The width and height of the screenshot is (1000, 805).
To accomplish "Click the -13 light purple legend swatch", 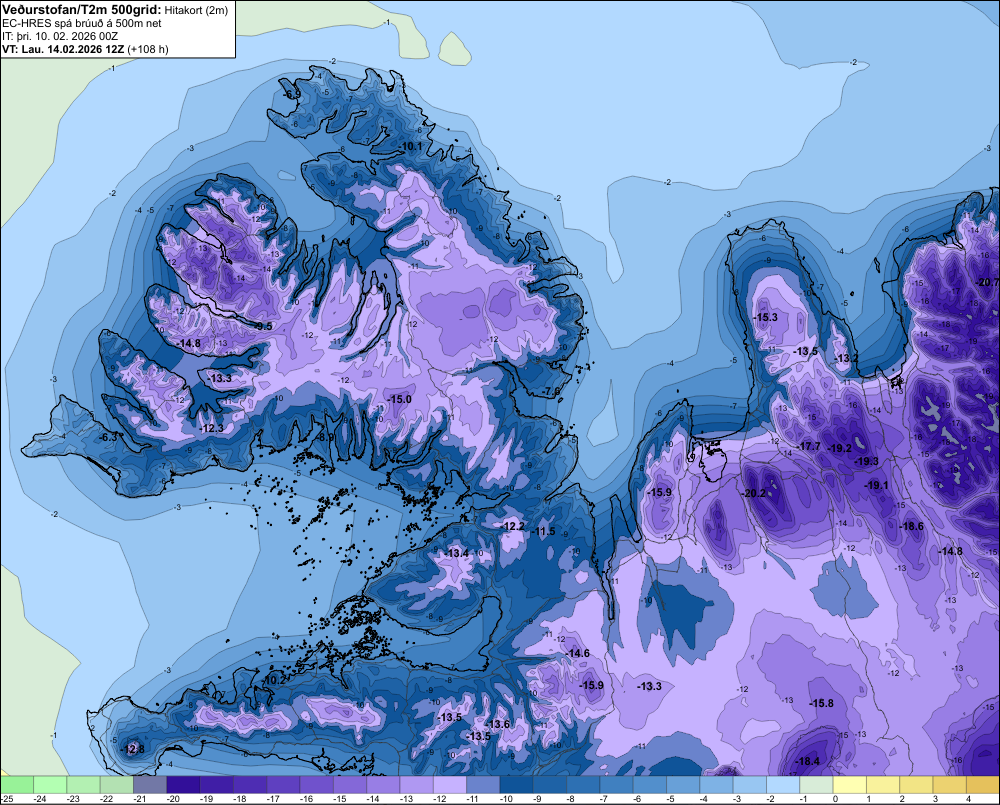I will (x=416, y=785).
